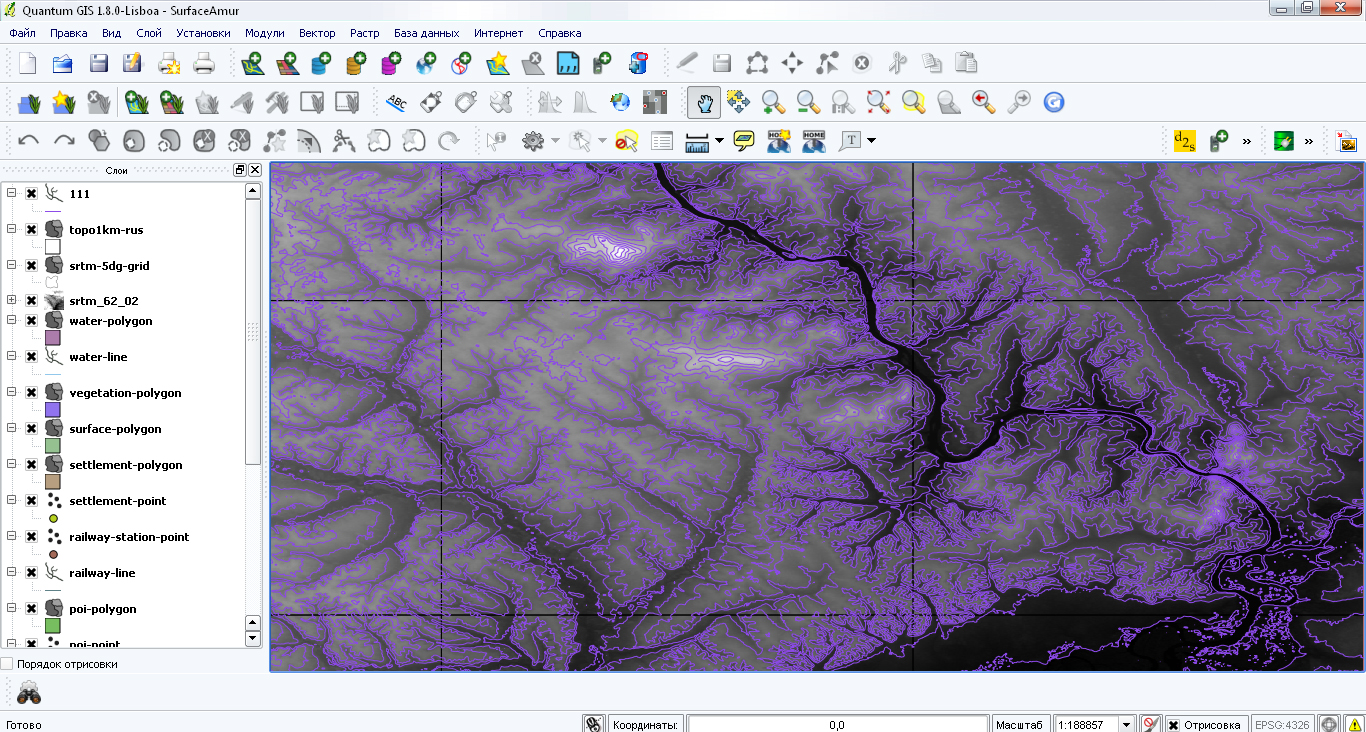Click the EPSG:4326 projection button

click(x=1282, y=725)
